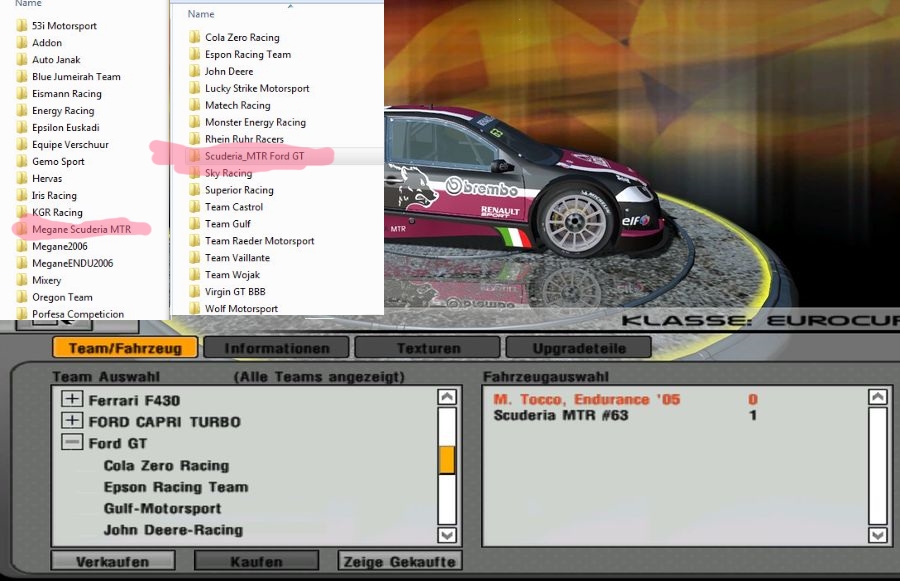Viewport: 900px width, 581px height.
Task: Click the Wolf Motorsport folder icon
Action: [194, 309]
